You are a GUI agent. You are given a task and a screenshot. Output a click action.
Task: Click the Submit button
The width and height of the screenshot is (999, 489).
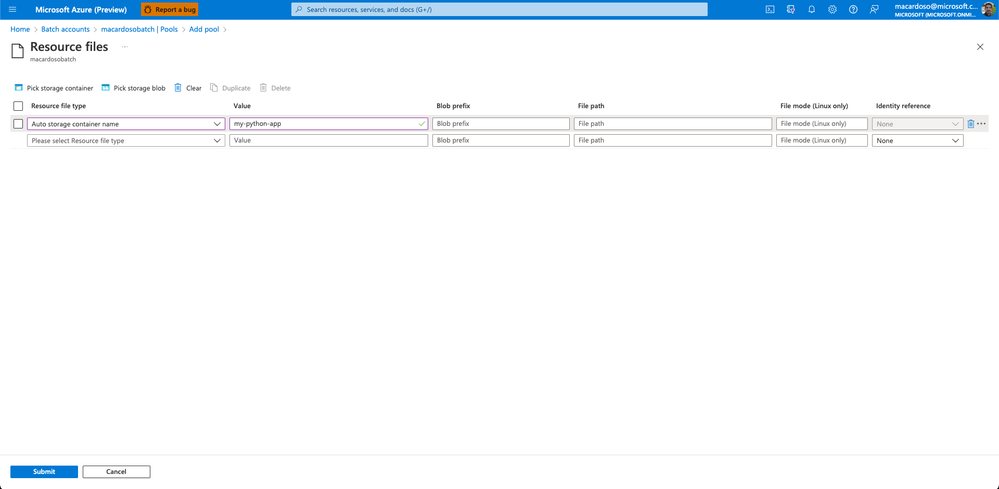coord(44,472)
